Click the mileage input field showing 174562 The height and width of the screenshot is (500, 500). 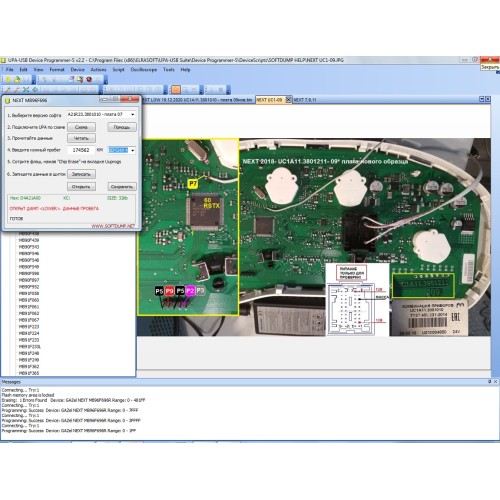(x=81, y=150)
